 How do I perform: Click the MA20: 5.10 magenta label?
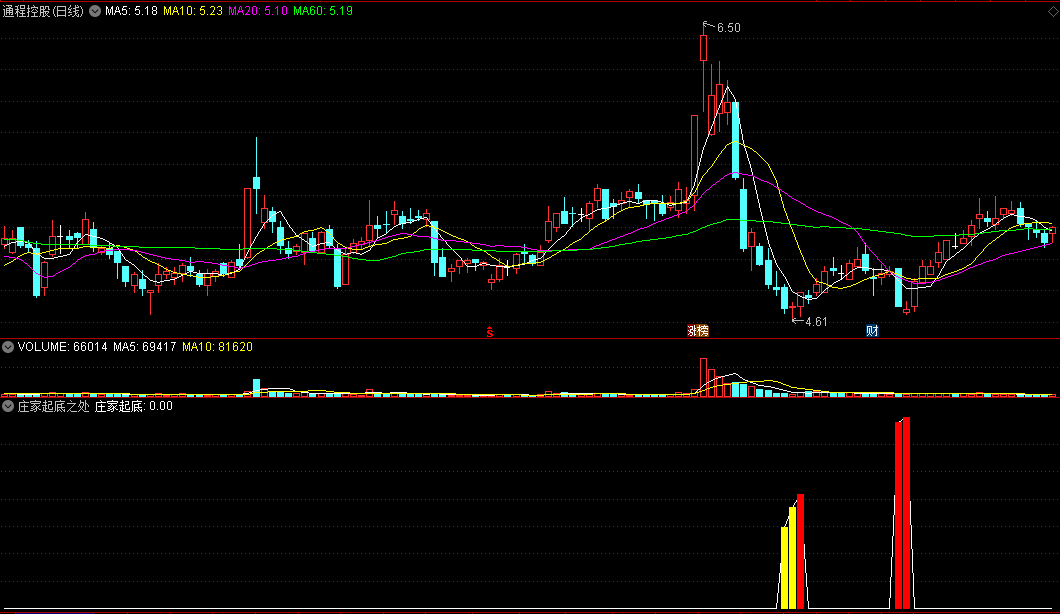click(x=258, y=11)
